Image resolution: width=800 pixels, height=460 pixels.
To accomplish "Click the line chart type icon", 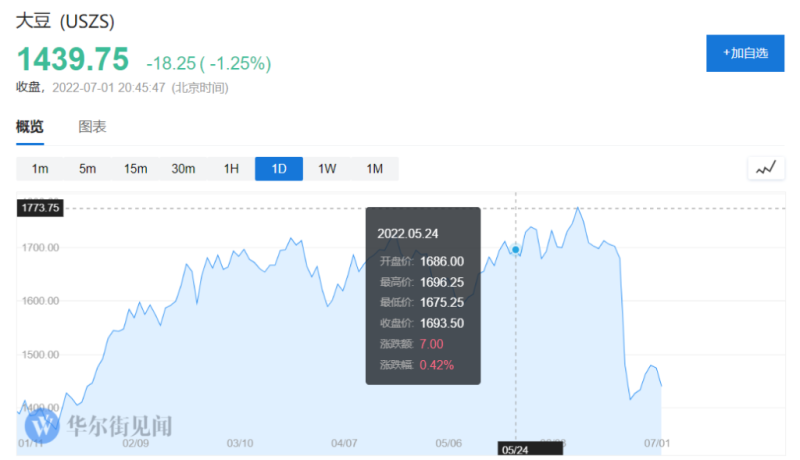I will click(x=766, y=168).
